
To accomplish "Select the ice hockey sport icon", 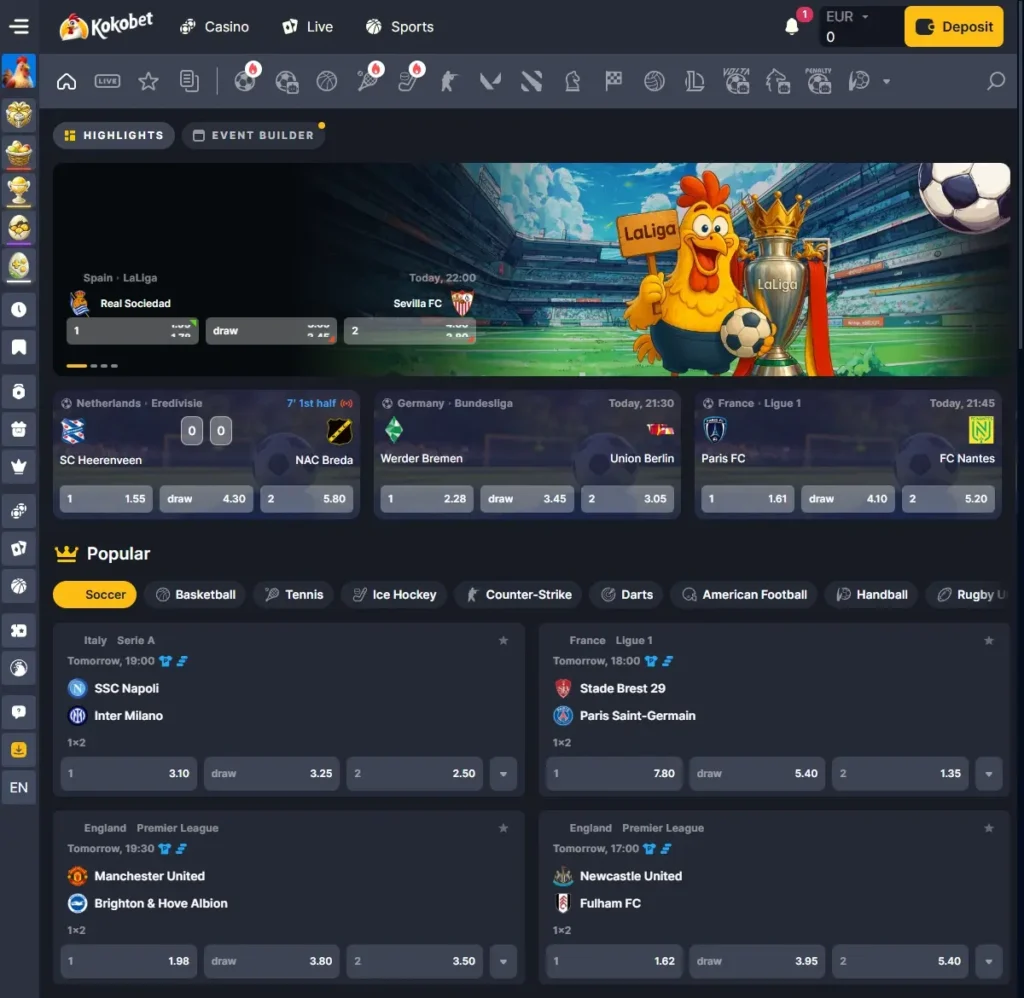I will [x=409, y=81].
